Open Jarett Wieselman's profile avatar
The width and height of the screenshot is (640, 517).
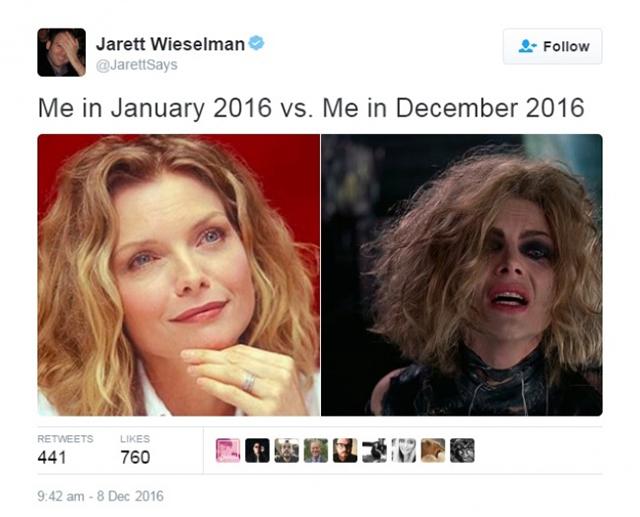point(62,52)
